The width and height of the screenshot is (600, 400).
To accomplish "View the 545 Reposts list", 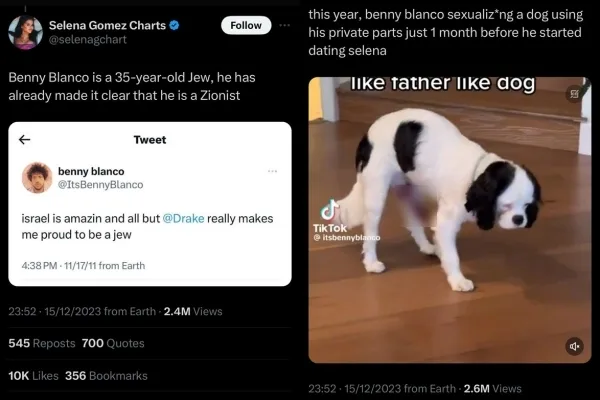I will (x=42, y=343).
